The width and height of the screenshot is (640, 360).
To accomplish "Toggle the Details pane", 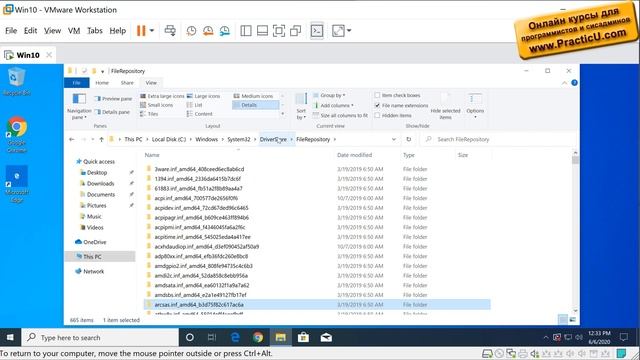I will 112,112.
